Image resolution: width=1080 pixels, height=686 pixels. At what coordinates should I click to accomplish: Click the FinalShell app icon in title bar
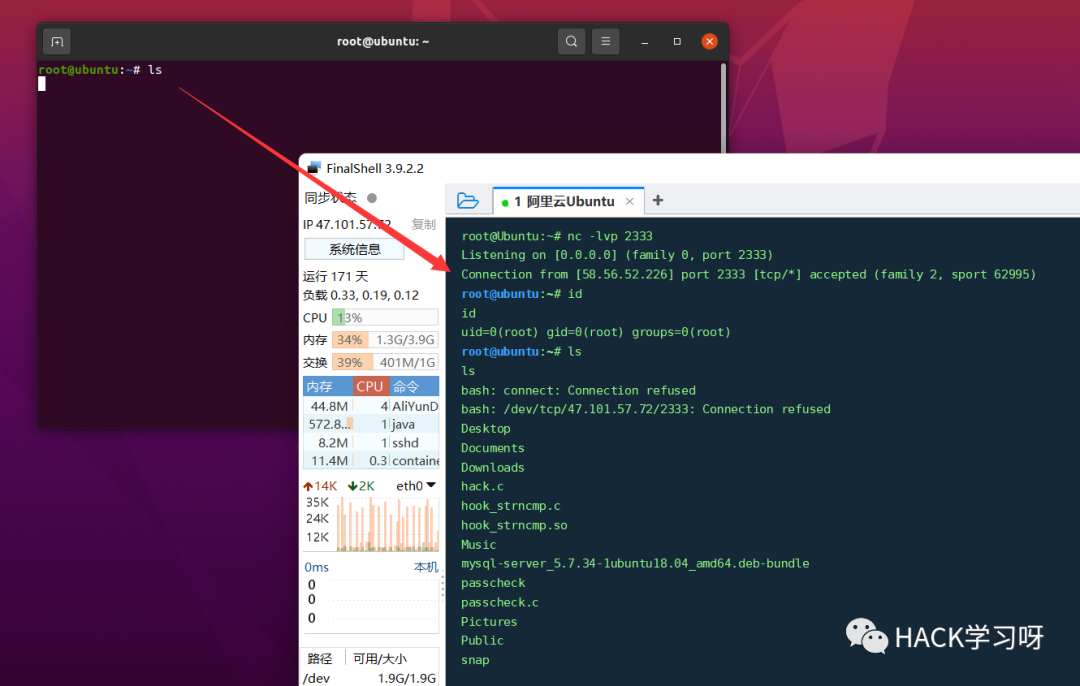[x=314, y=167]
